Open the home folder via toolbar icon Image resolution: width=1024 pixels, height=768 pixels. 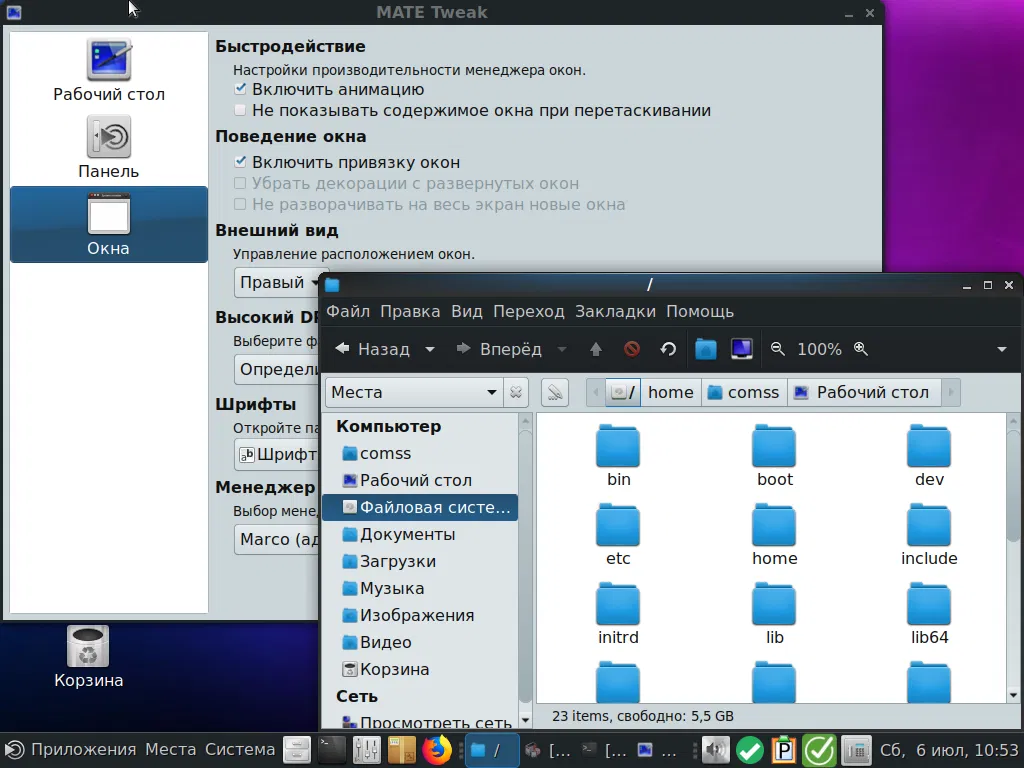click(x=705, y=349)
